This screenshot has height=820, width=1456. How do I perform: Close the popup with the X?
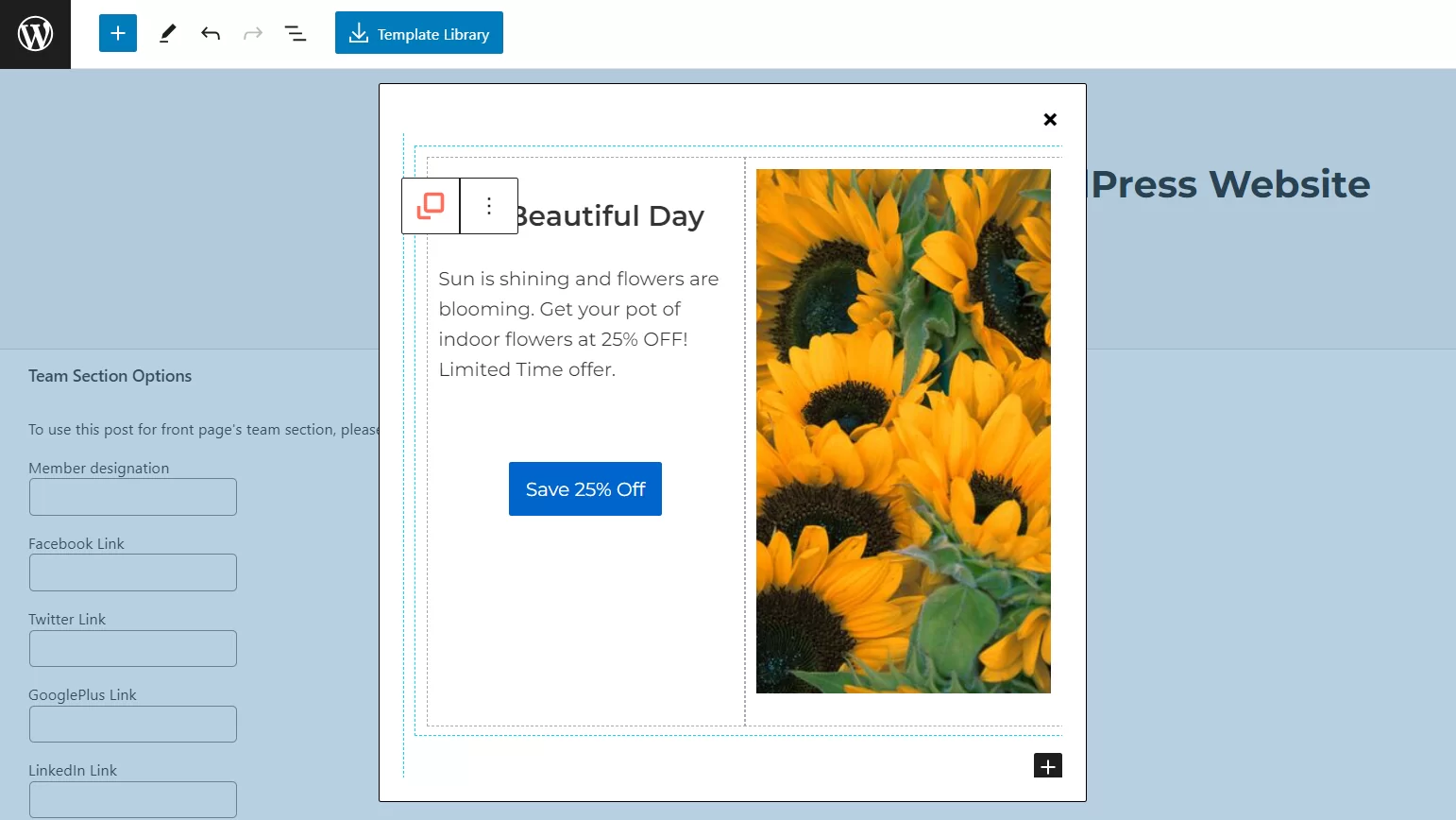click(x=1050, y=119)
